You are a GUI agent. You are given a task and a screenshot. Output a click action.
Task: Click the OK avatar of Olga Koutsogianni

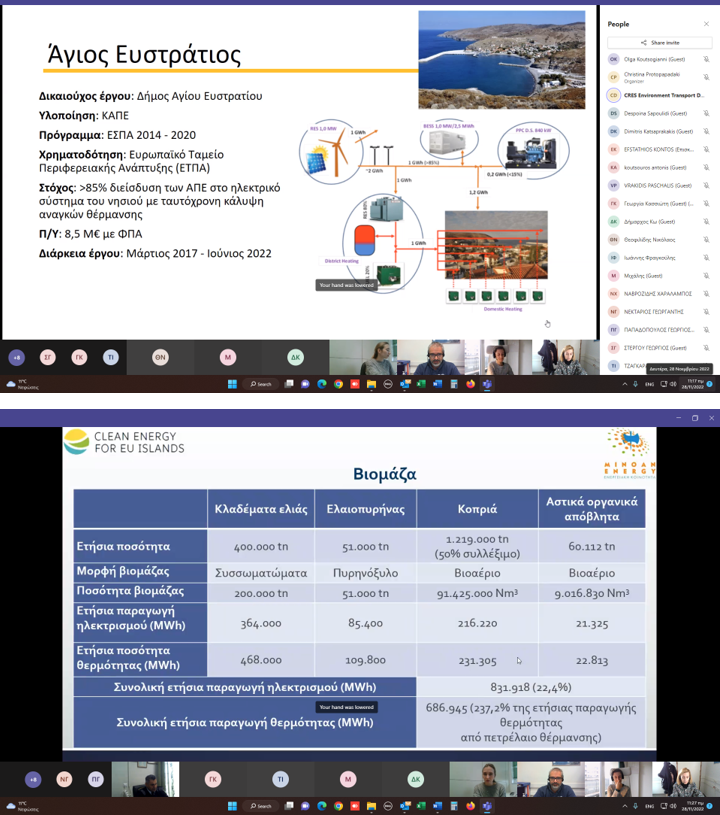[613, 59]
